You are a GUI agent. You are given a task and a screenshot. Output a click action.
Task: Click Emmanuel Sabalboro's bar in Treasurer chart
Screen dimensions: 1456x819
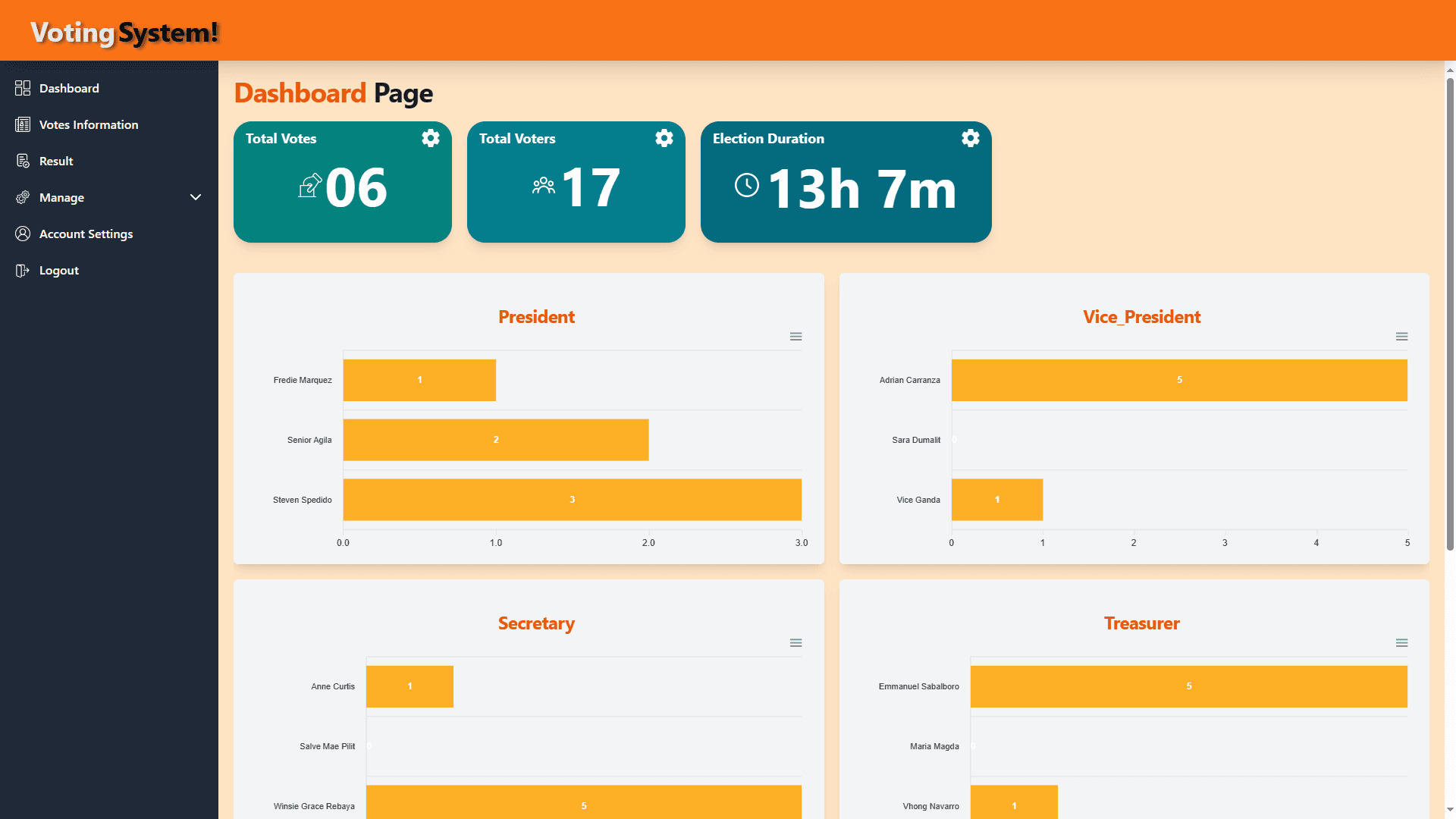1189,686
